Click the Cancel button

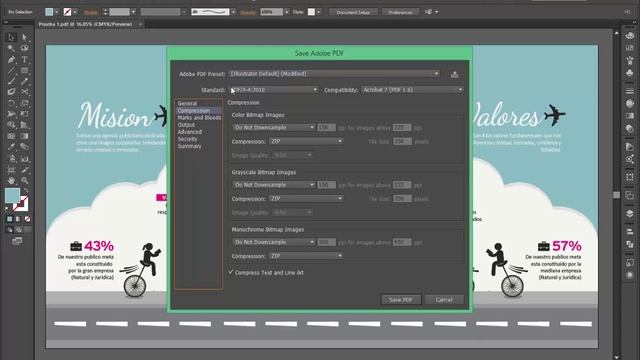click(x=444, y=300)
